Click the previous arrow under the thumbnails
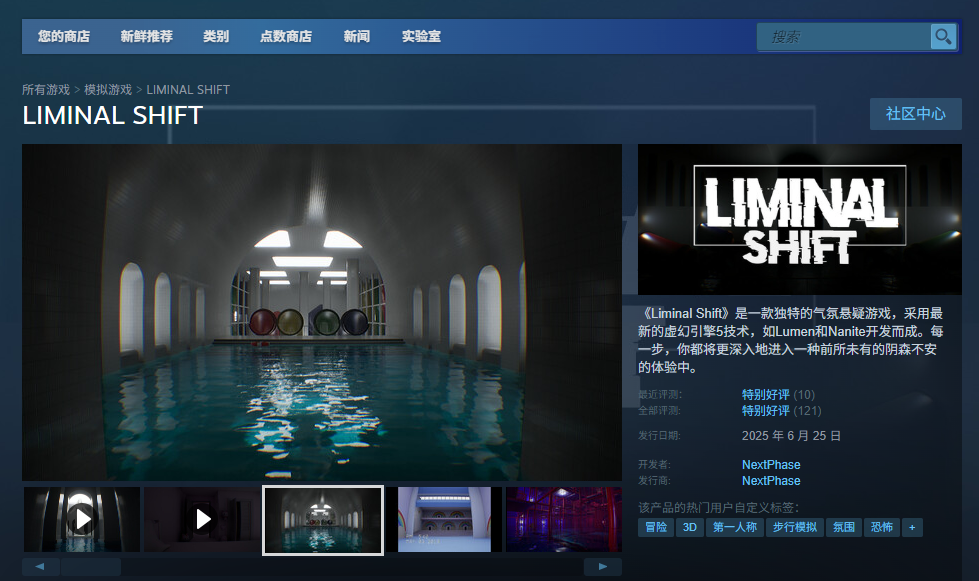979x581 pixels. [38, 566]
